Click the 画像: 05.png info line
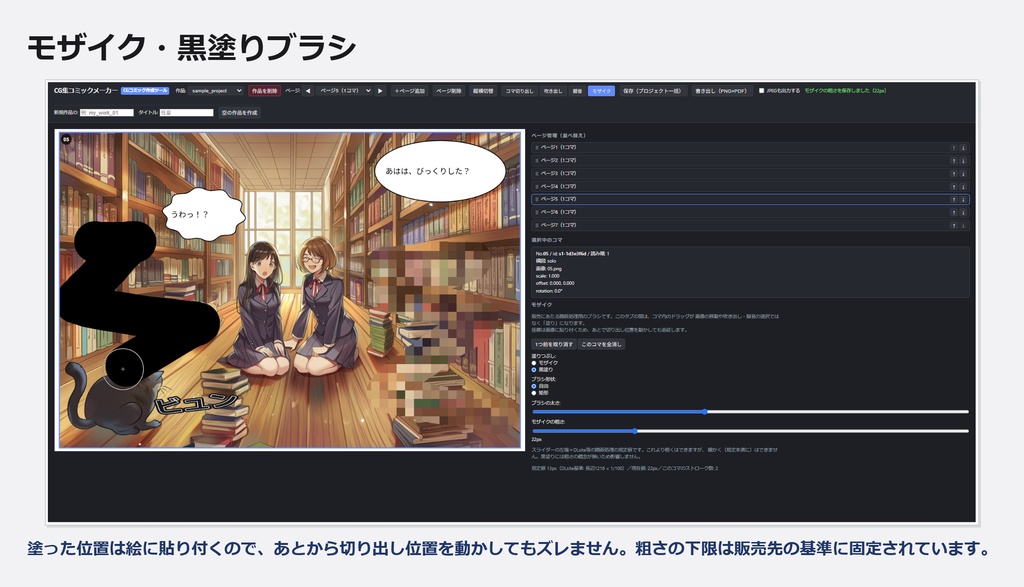This screenshot has height=587, width=1024. click(x=547, y=268)
